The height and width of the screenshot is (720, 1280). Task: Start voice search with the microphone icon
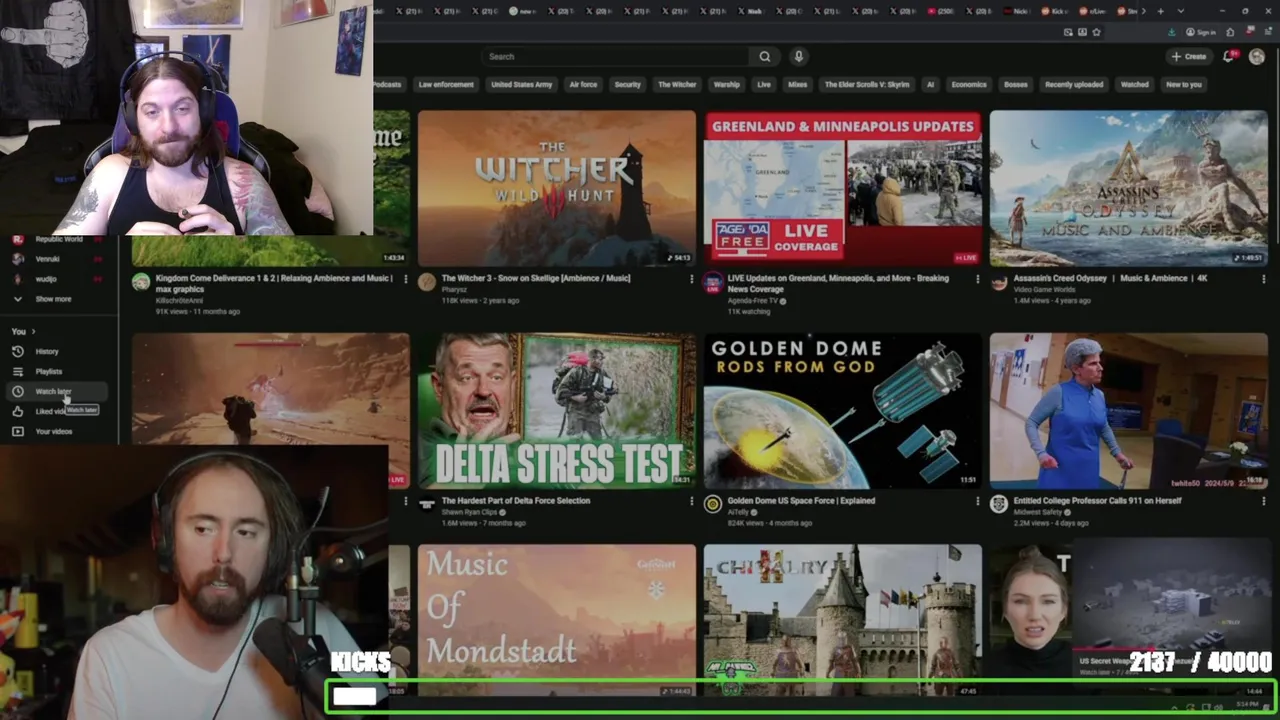pos(798,57)
